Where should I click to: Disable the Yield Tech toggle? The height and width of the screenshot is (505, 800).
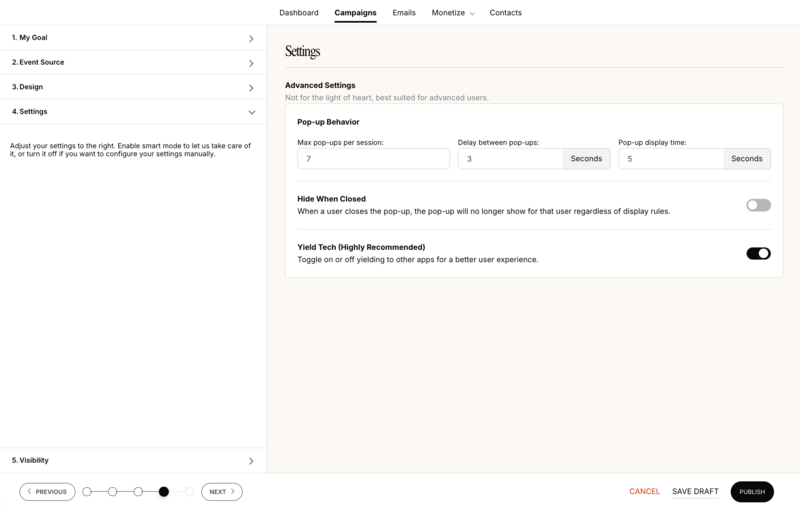pyautogui.click(x=758, y=254)
